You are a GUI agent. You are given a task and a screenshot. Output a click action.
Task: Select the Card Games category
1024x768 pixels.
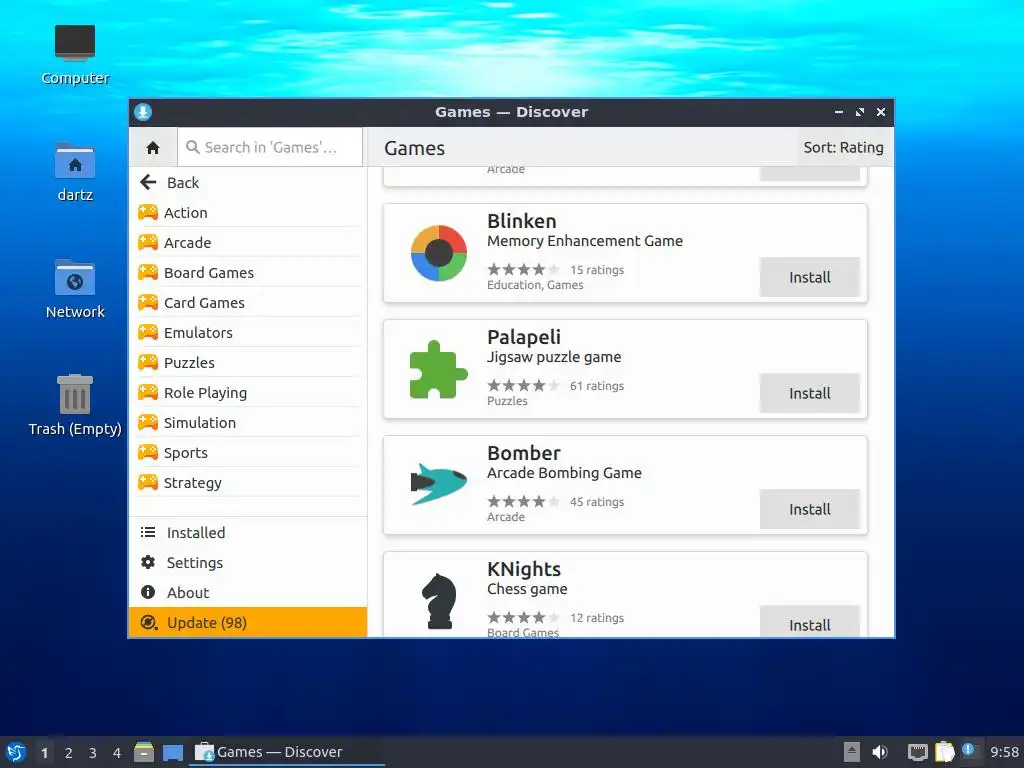[248, 303]
